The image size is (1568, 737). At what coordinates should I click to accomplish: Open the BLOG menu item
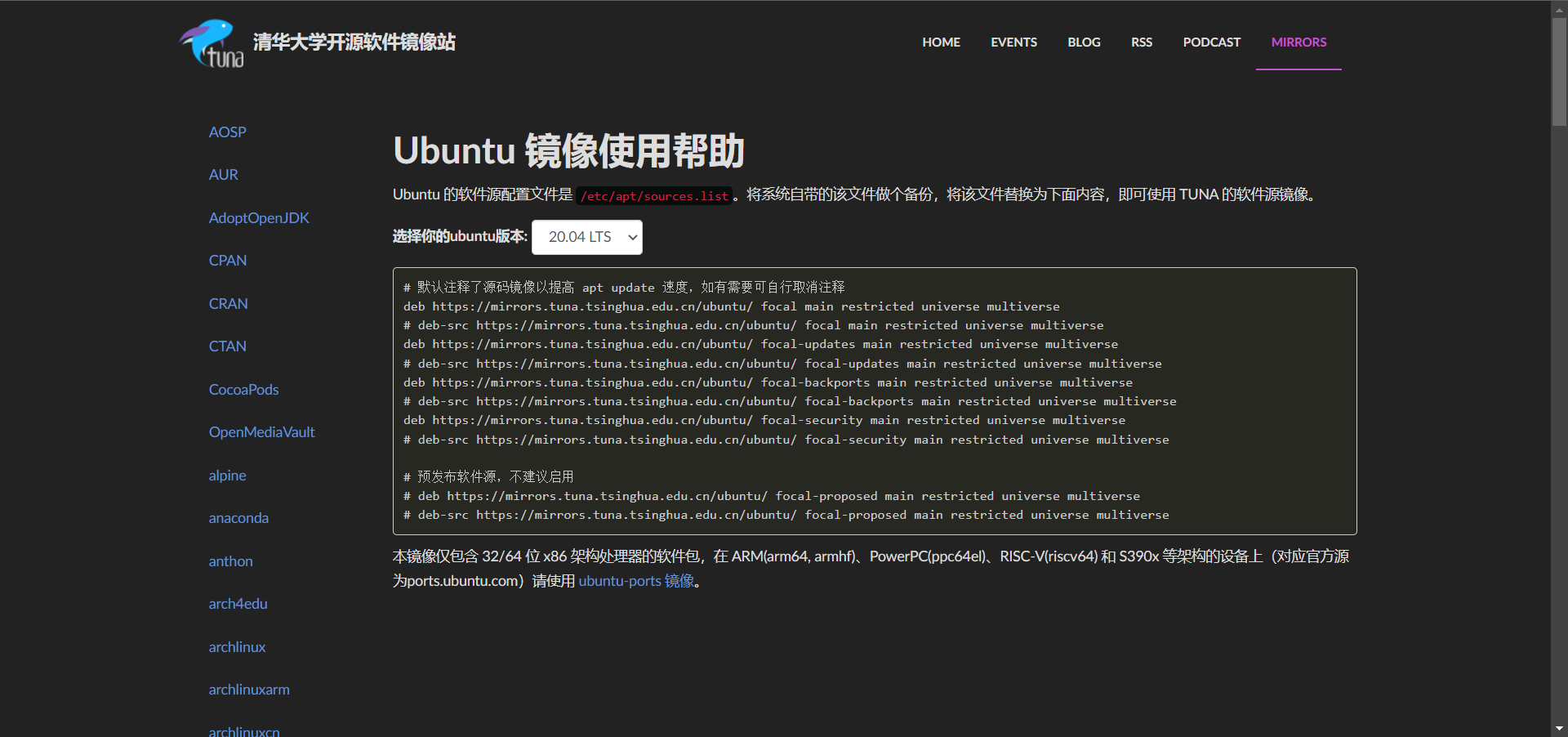coord(1084,42)
